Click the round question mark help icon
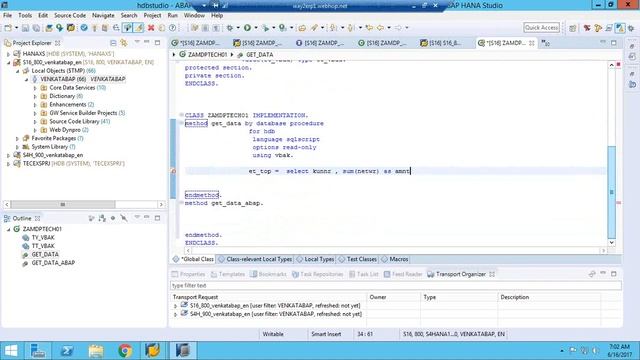The width and height of the screenshot is (640, 360). click(x=173, y=28)
